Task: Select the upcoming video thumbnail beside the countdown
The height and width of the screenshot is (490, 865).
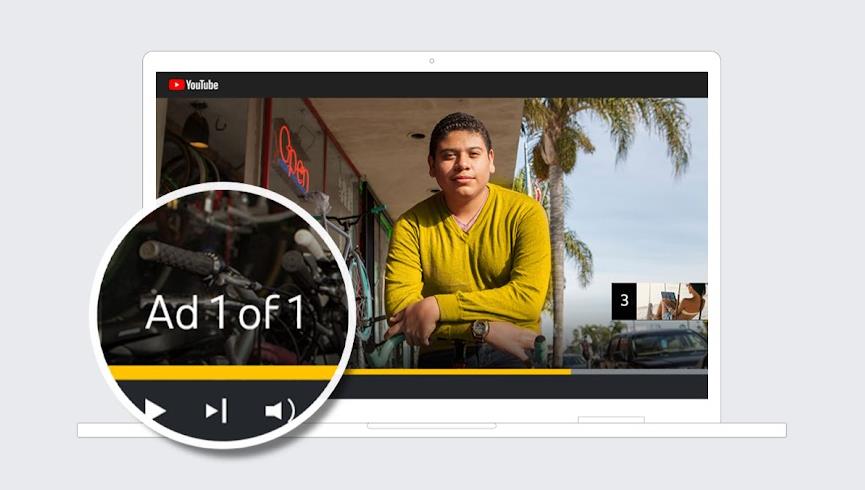Action: 672,301
